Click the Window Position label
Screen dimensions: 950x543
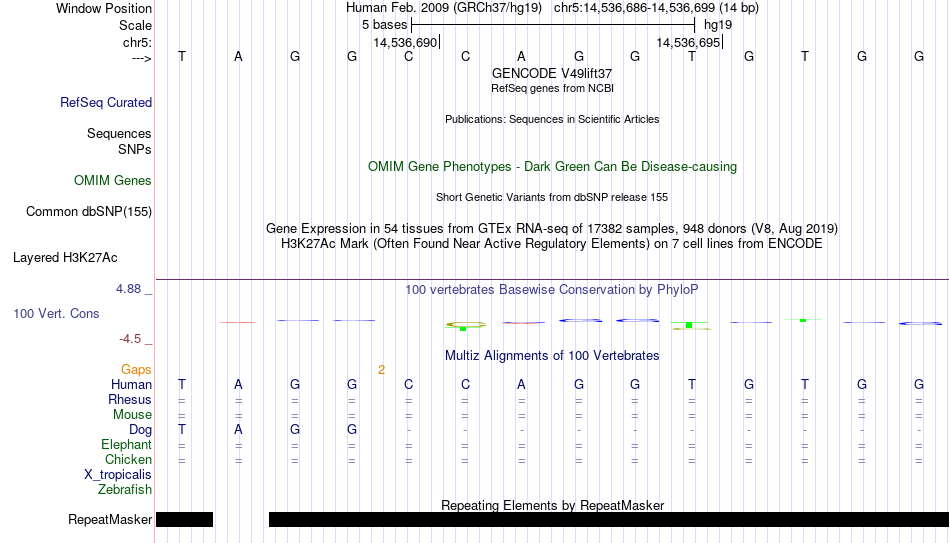[104, 8]
